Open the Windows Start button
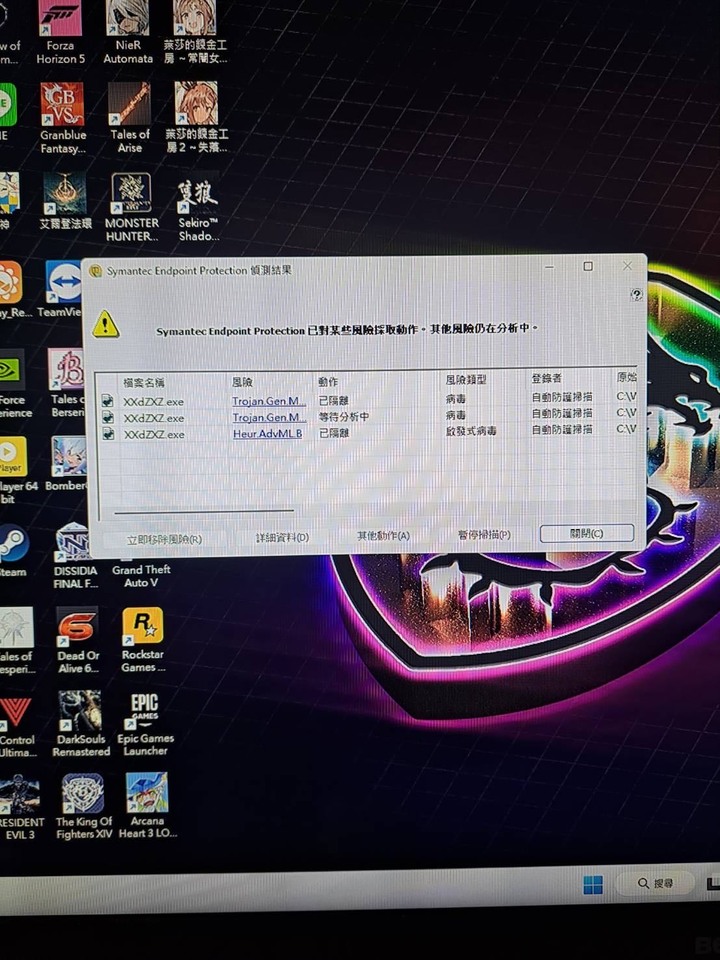Viewport: 720px width, 960px height. [593, 884]
